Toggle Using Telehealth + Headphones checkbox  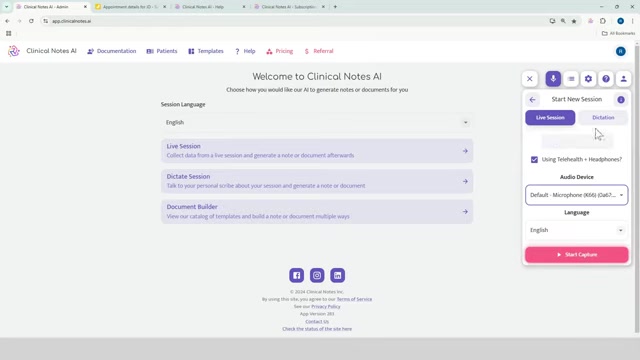(x=534, y=160)
